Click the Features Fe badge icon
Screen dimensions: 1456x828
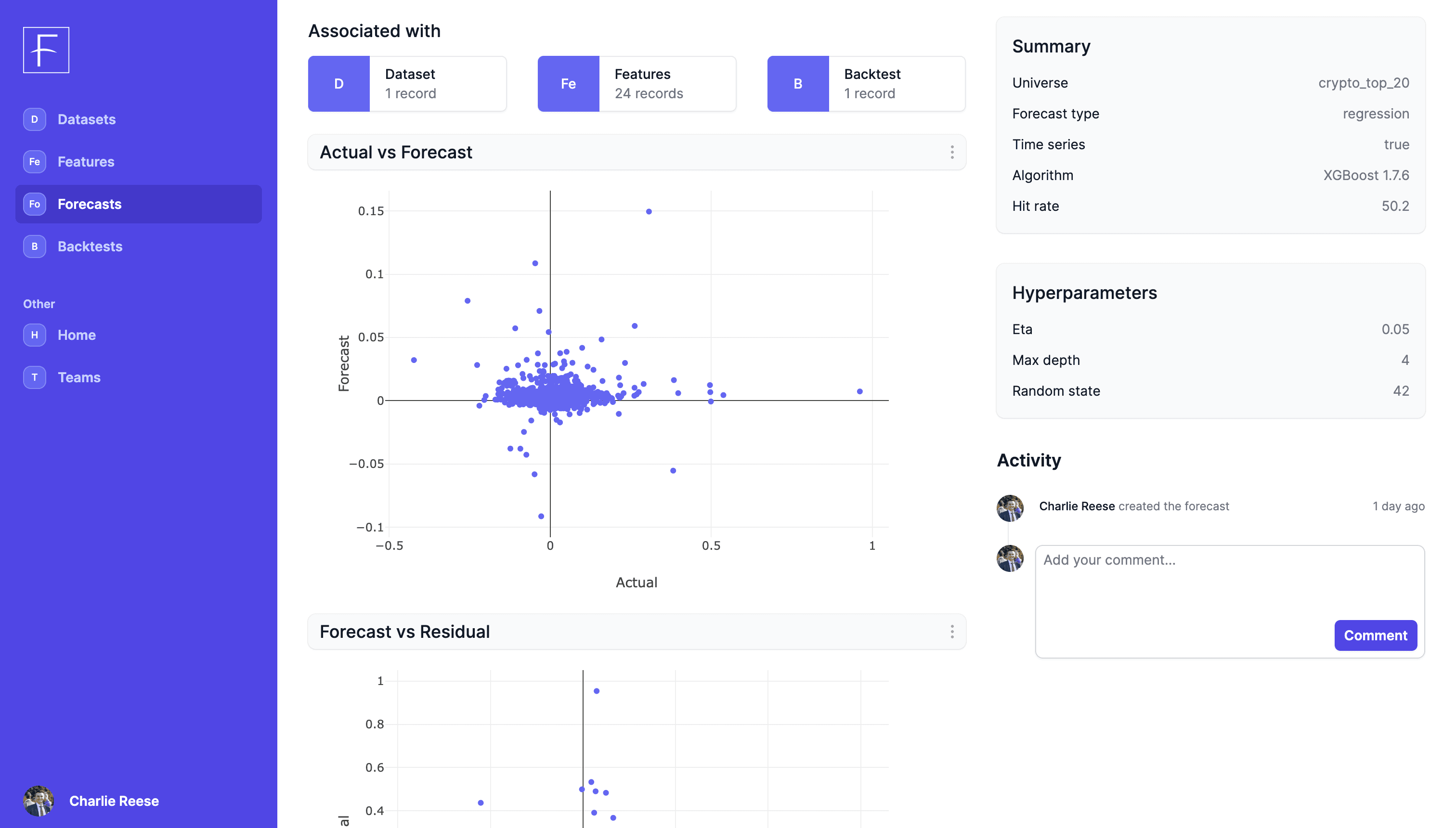coord(35,161)
